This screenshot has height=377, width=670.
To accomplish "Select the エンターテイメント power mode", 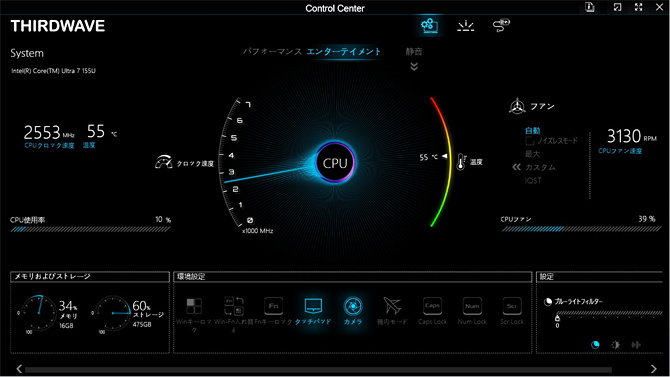I will coord(344,52).
